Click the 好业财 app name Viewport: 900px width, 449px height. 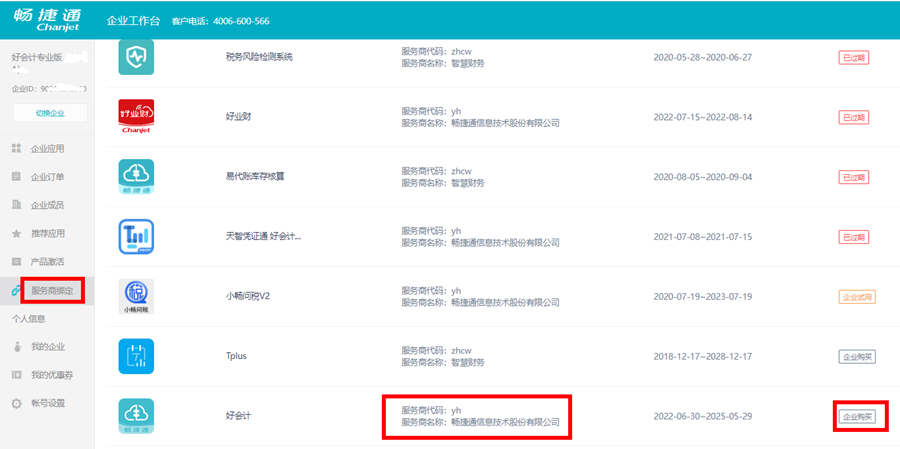(x=239, y=117)
